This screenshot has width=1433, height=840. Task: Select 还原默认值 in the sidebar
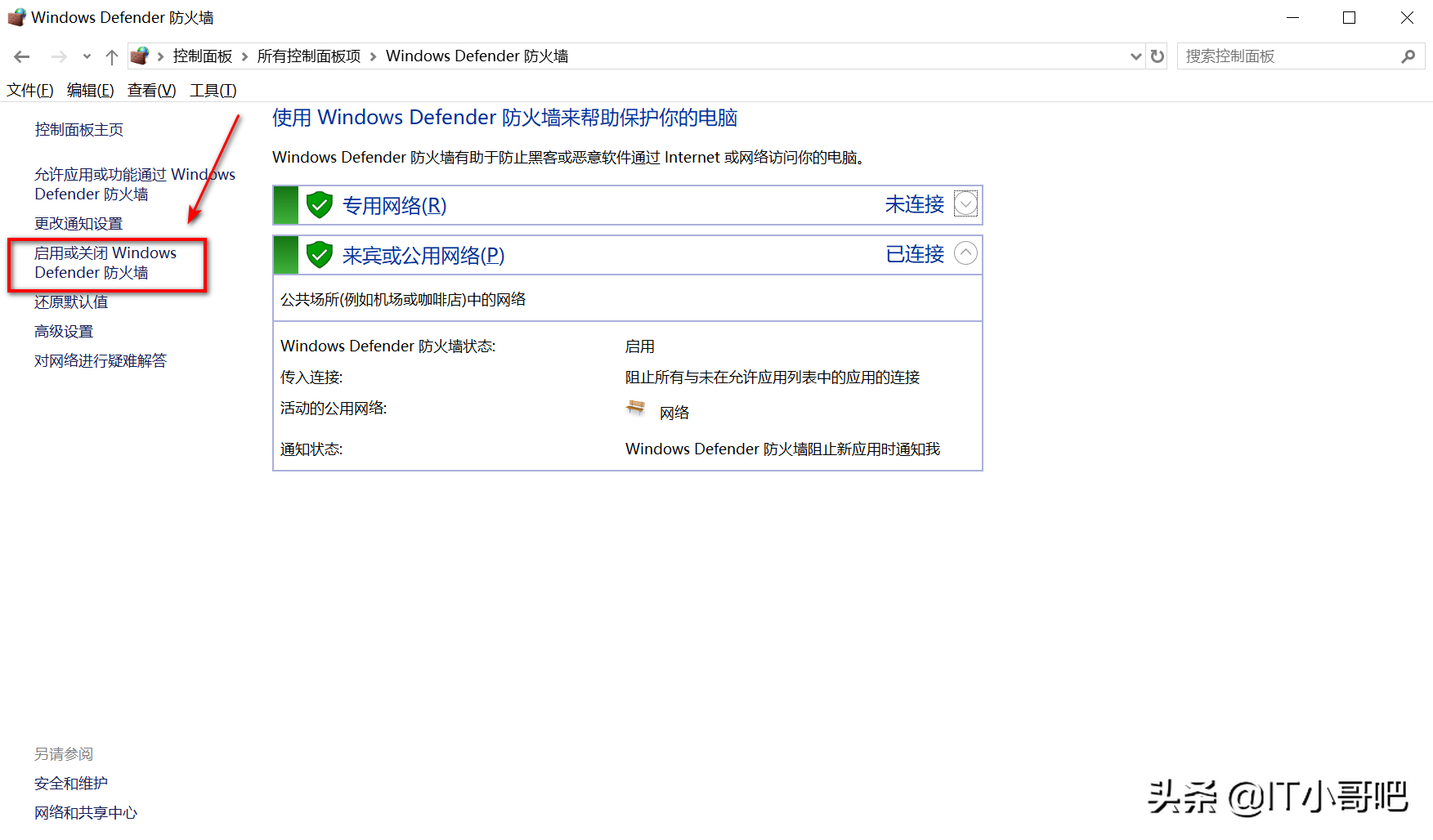point(70,302)
